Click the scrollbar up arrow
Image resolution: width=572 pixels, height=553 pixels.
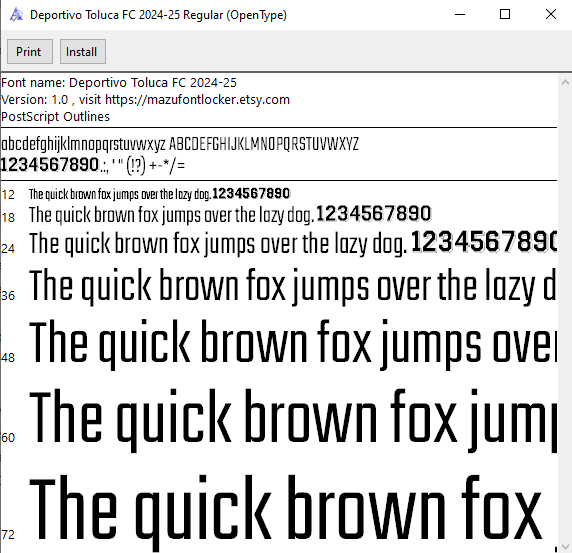click(565, 82)
